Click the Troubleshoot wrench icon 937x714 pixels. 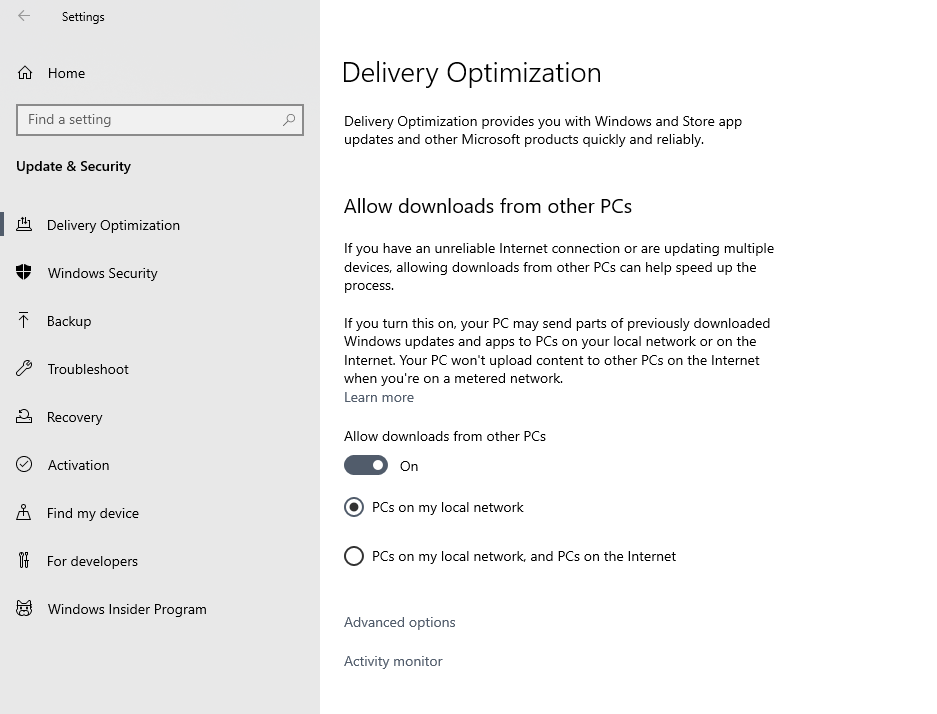click(24, 369)
